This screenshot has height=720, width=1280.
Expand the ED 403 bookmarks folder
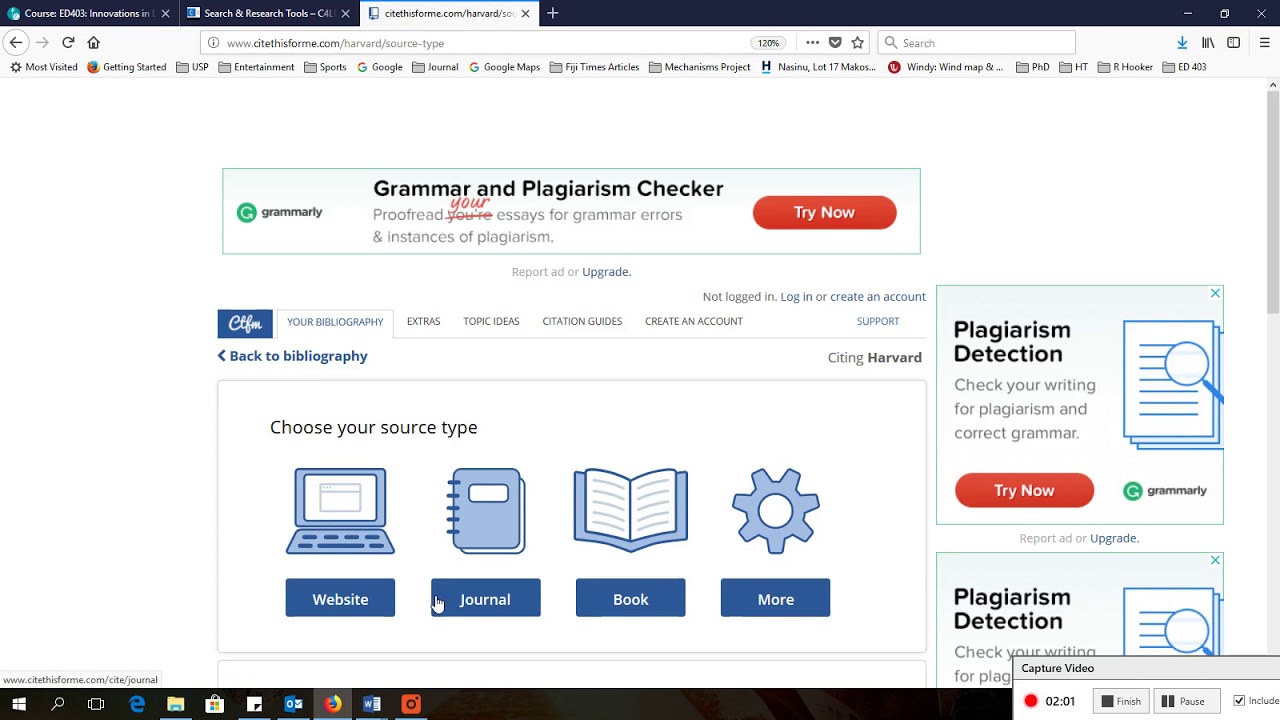point(1184,67)
